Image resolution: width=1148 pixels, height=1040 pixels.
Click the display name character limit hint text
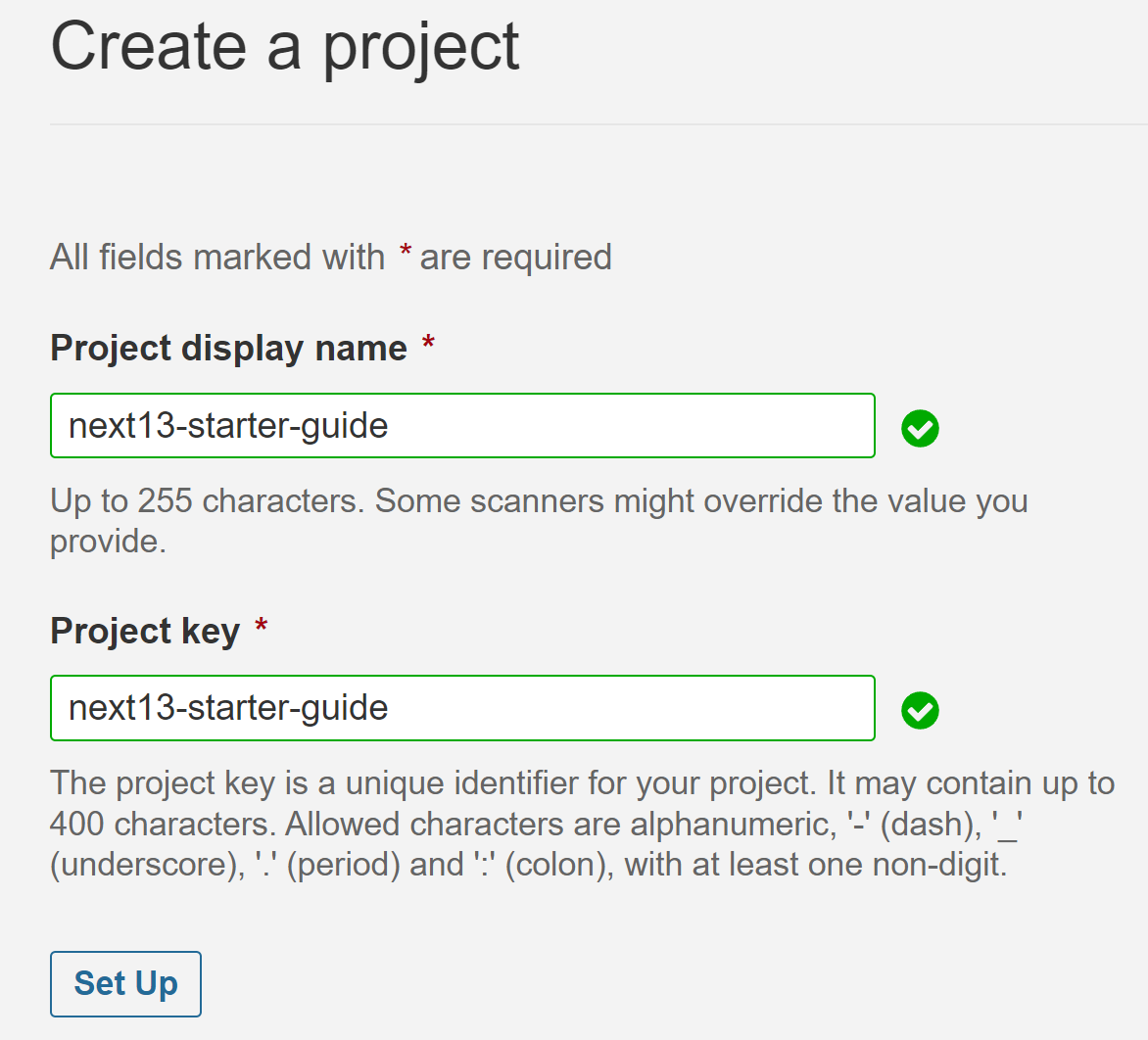(x=539, y=520)
